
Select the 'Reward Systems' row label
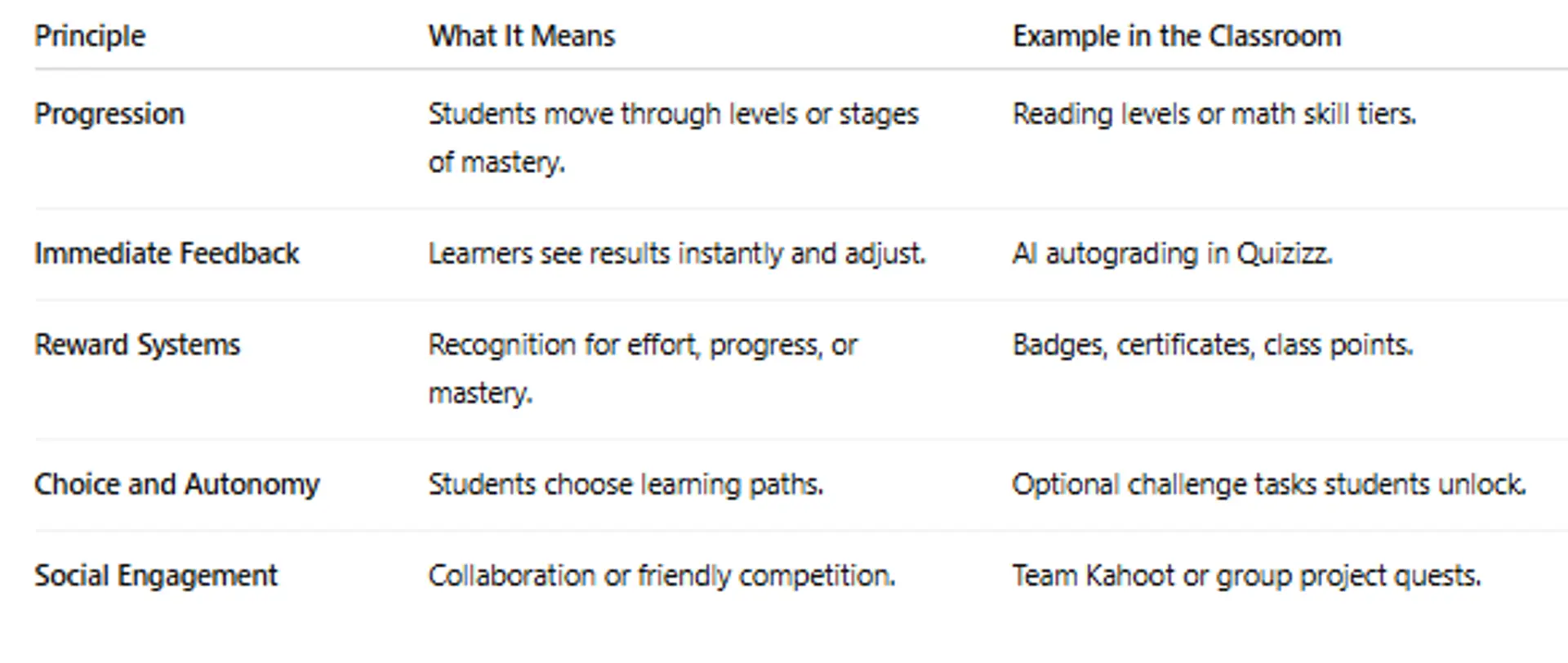[137, 345]
